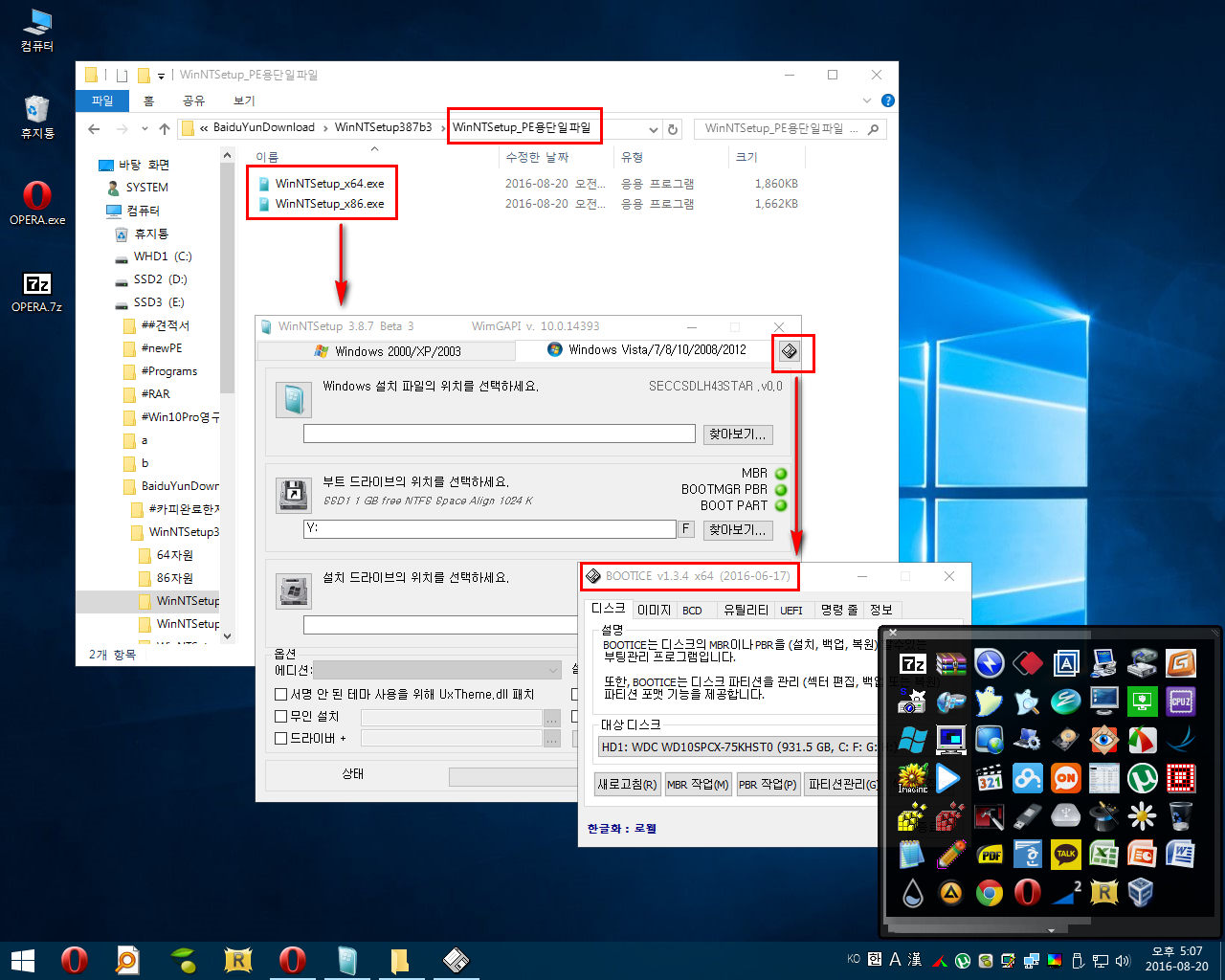Launch FastStone eye viewer icon

click(x=1103, y=740)
